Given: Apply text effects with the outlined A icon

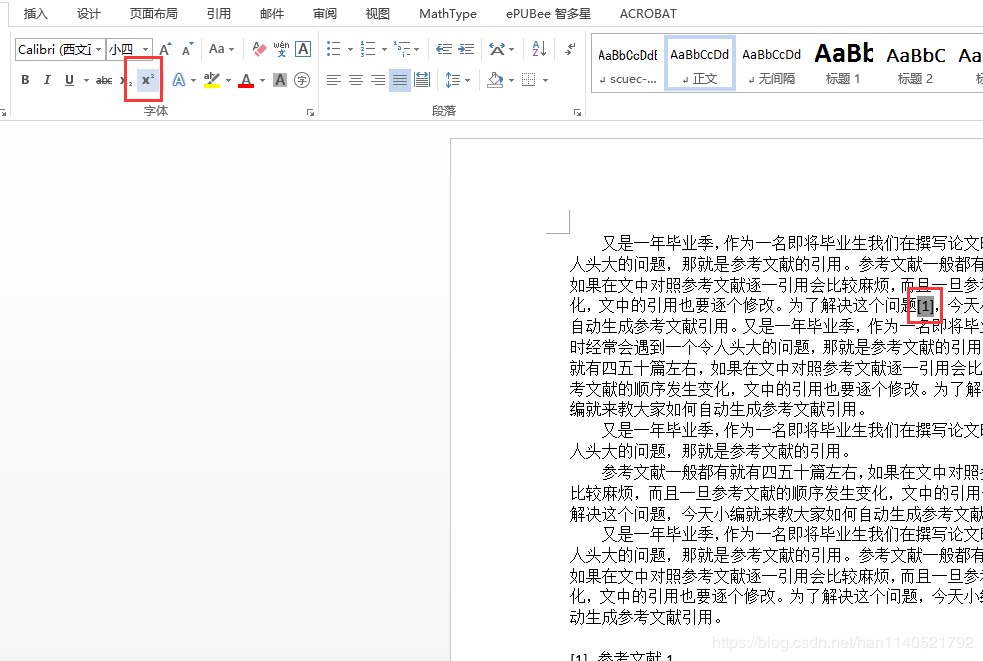Looking at the screenshot, I should (179, 80).
